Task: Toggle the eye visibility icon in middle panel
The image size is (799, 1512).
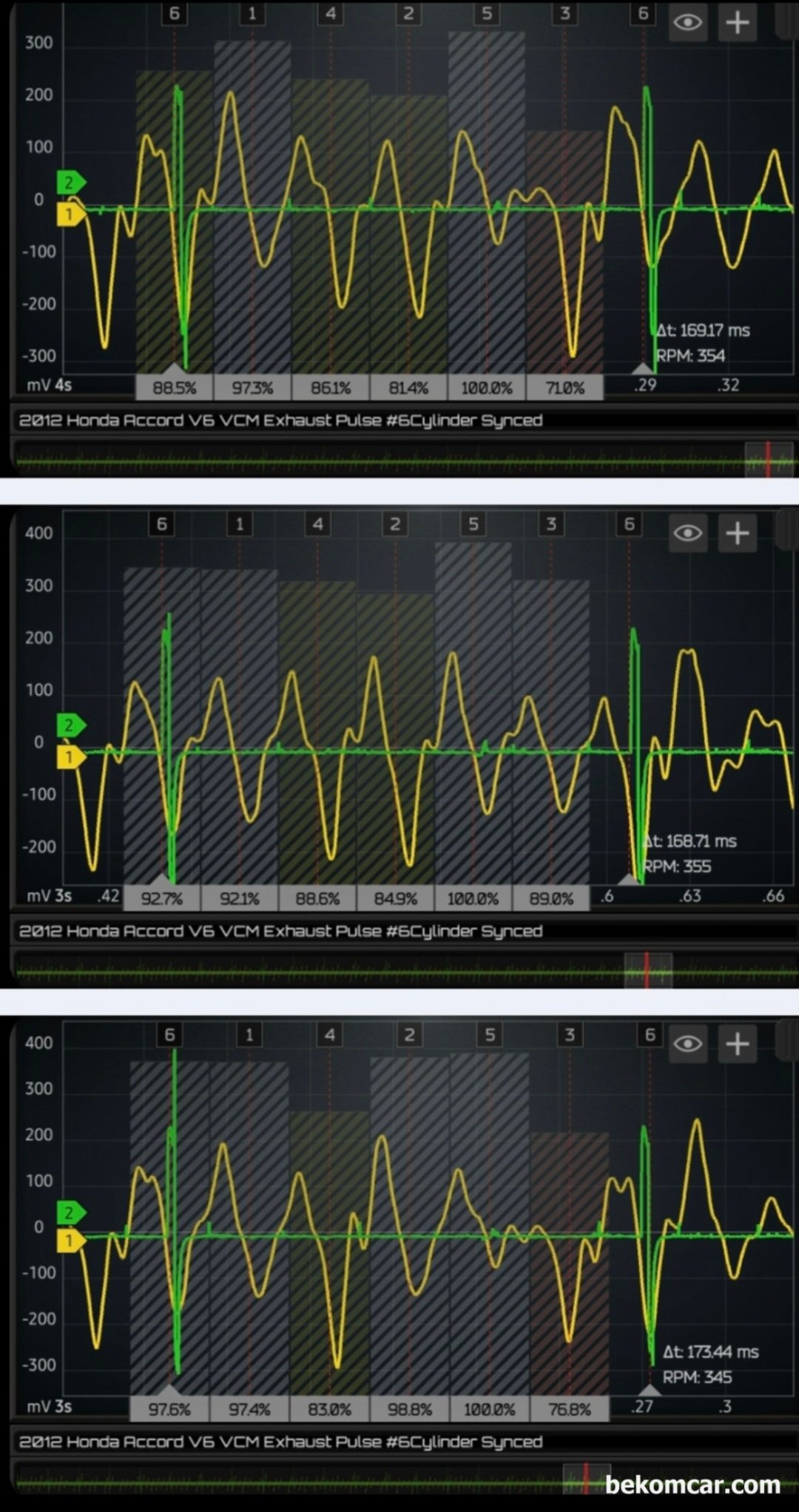Action: 688,533
